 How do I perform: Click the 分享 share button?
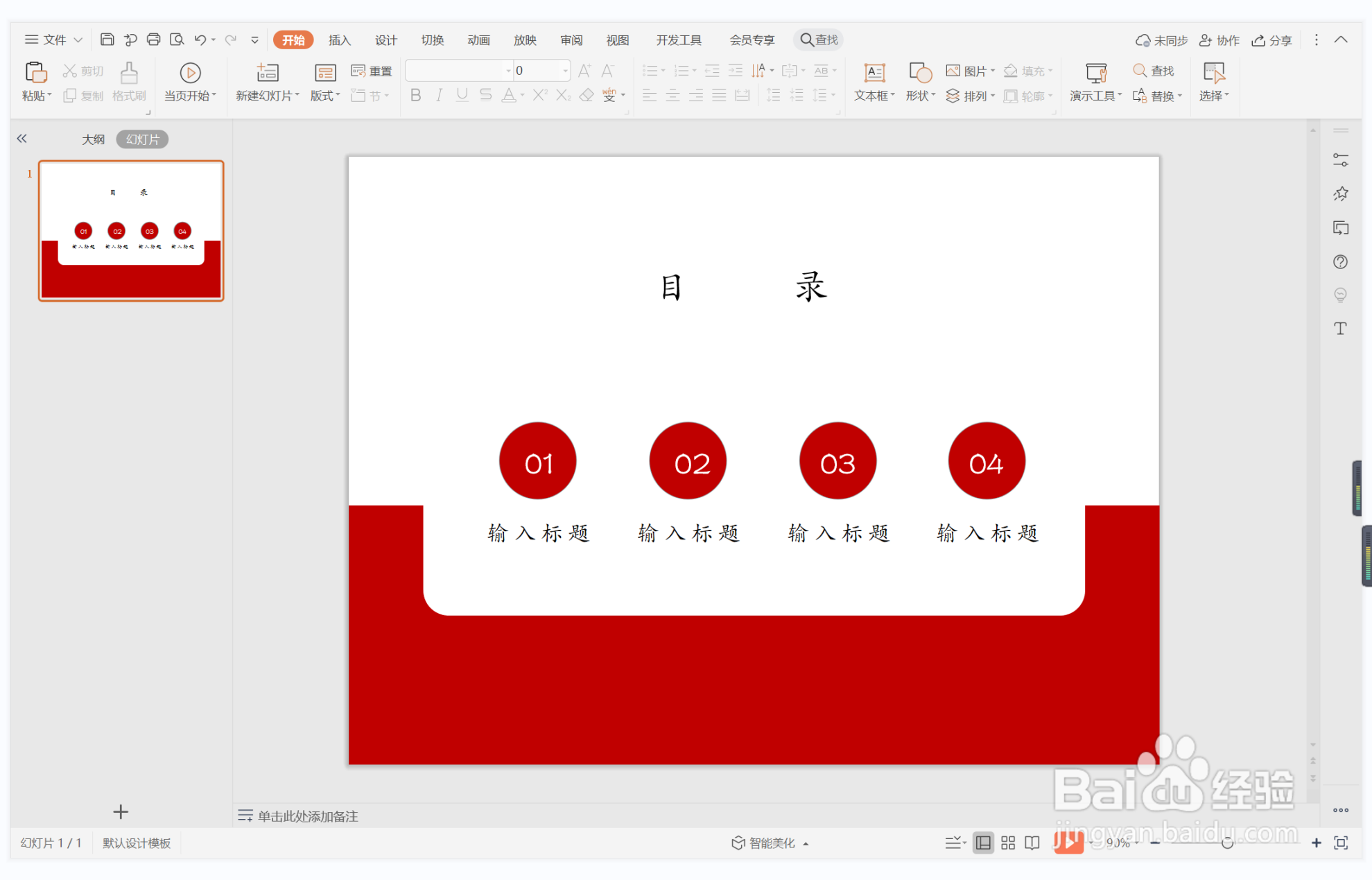[x=1272, y=40]
